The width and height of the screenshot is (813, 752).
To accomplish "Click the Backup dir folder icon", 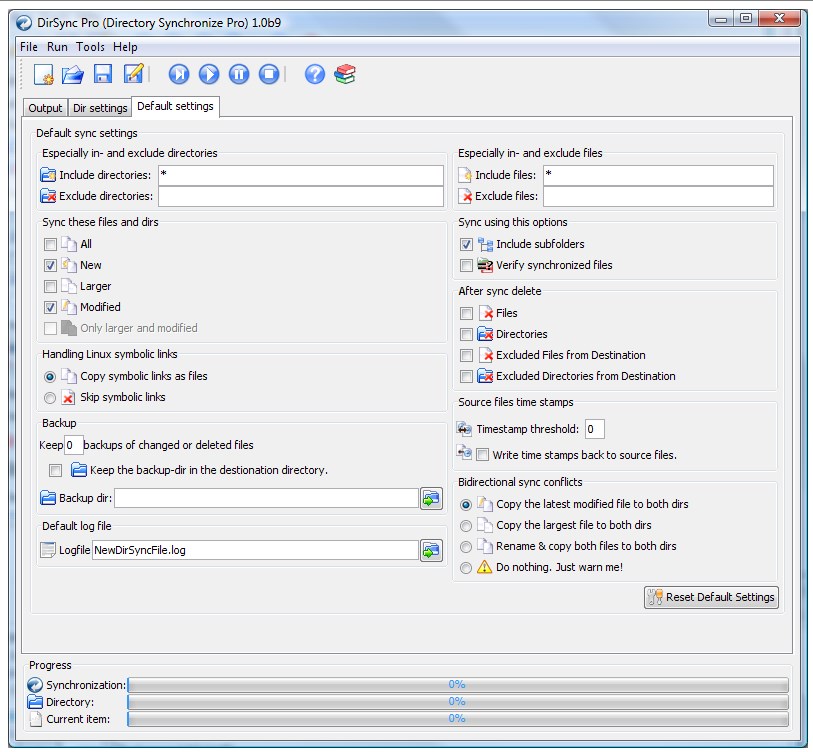I will click(48, 498).
